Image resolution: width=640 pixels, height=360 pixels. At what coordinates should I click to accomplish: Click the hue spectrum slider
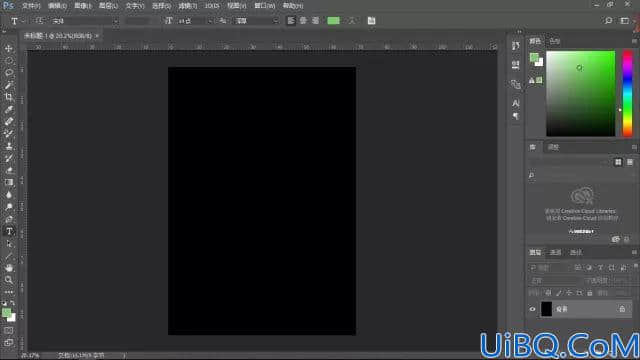click(627, 93)
